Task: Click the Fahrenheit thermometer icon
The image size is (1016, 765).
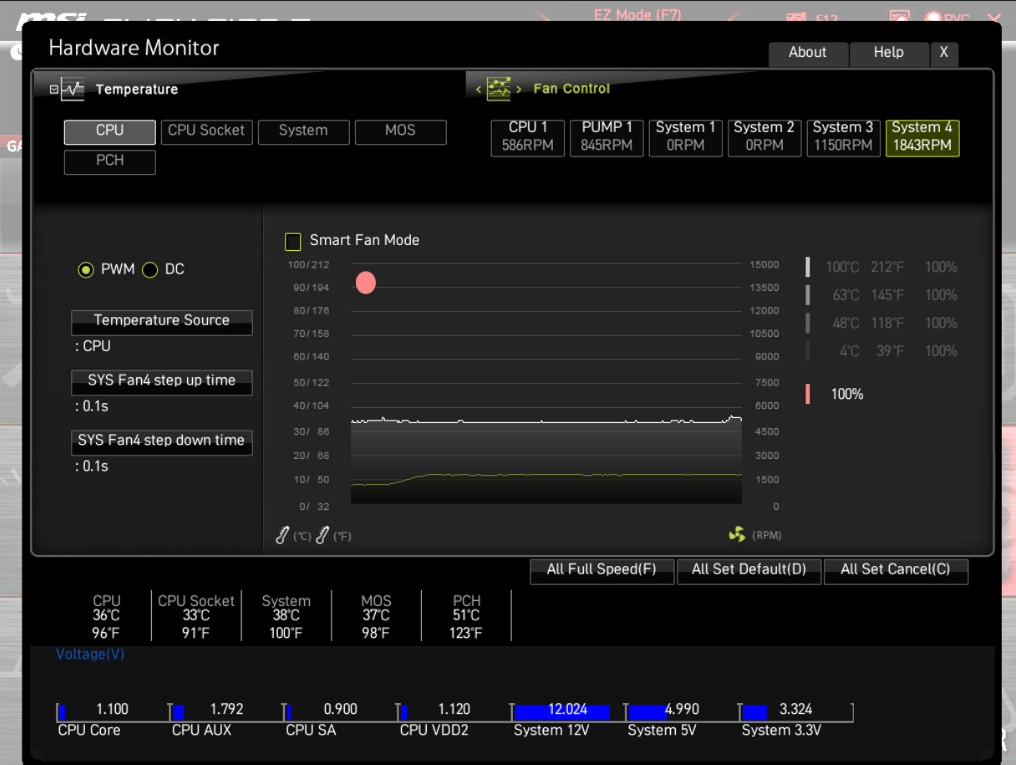Action: tap(322, 536)
